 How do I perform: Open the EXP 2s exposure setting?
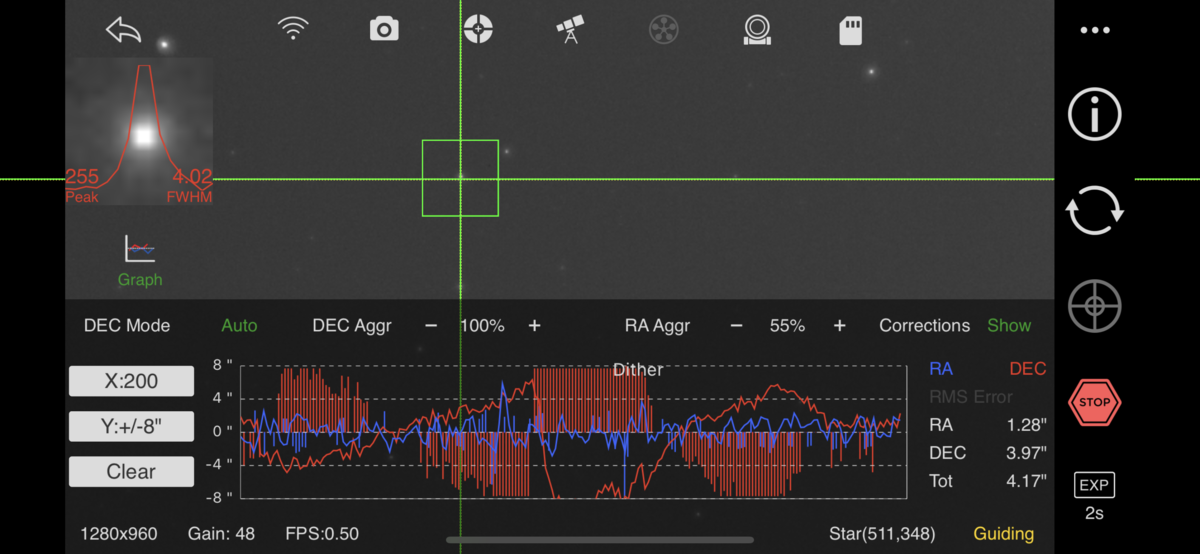tap(1095, 497)
